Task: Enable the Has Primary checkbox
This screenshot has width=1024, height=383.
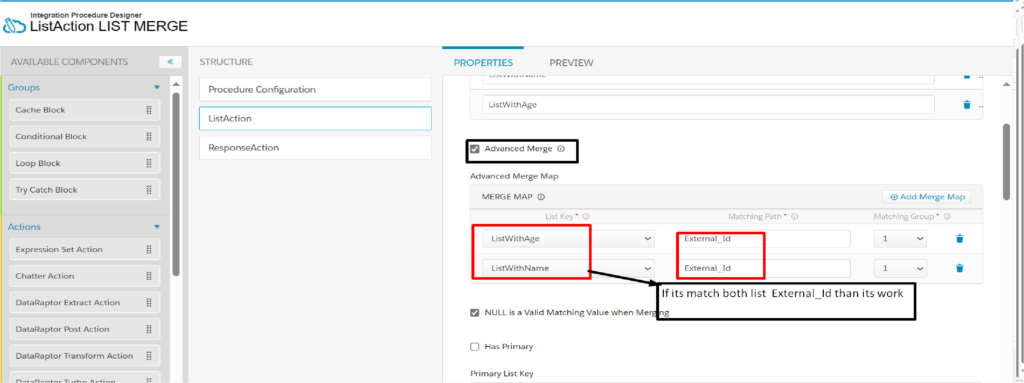Action: click(x=475, y=346)
